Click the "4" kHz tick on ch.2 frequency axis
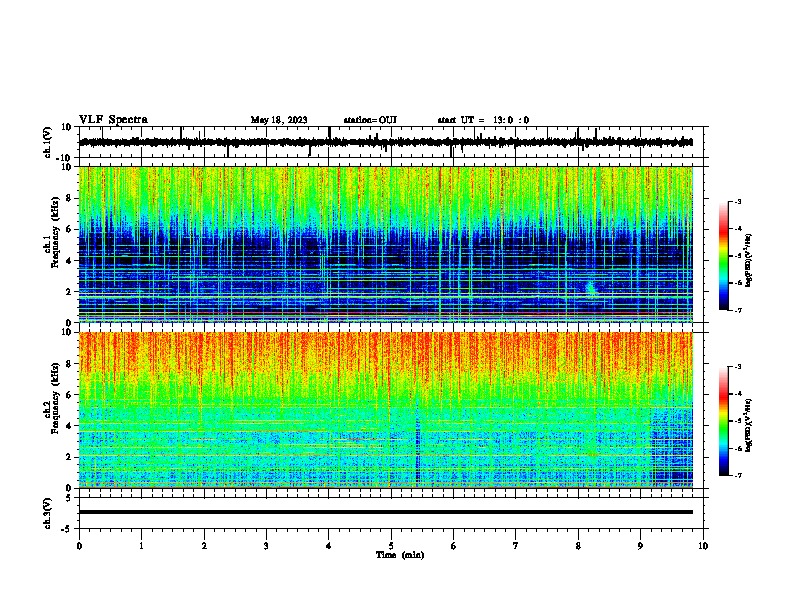Viewport: 792px width, 612px height. coord(70,426)
